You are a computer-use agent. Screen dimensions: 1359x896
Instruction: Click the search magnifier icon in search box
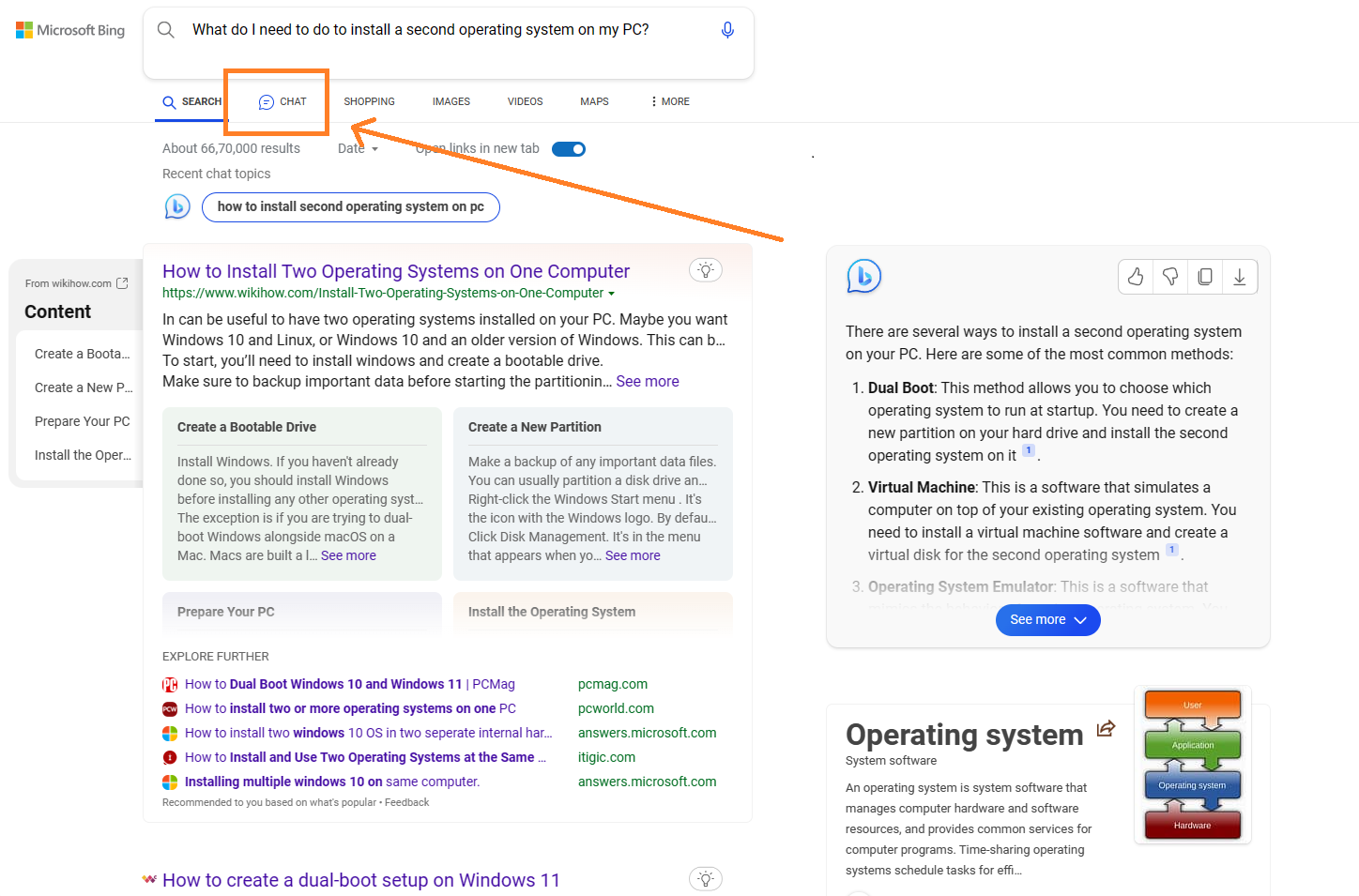[166, 30]
